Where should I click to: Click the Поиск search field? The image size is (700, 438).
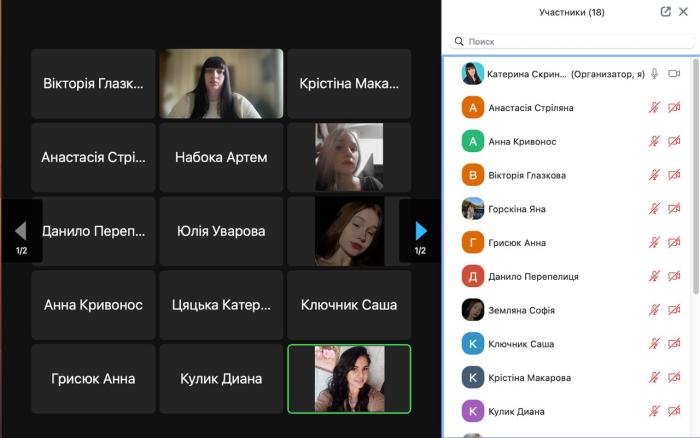click(570, 42)
